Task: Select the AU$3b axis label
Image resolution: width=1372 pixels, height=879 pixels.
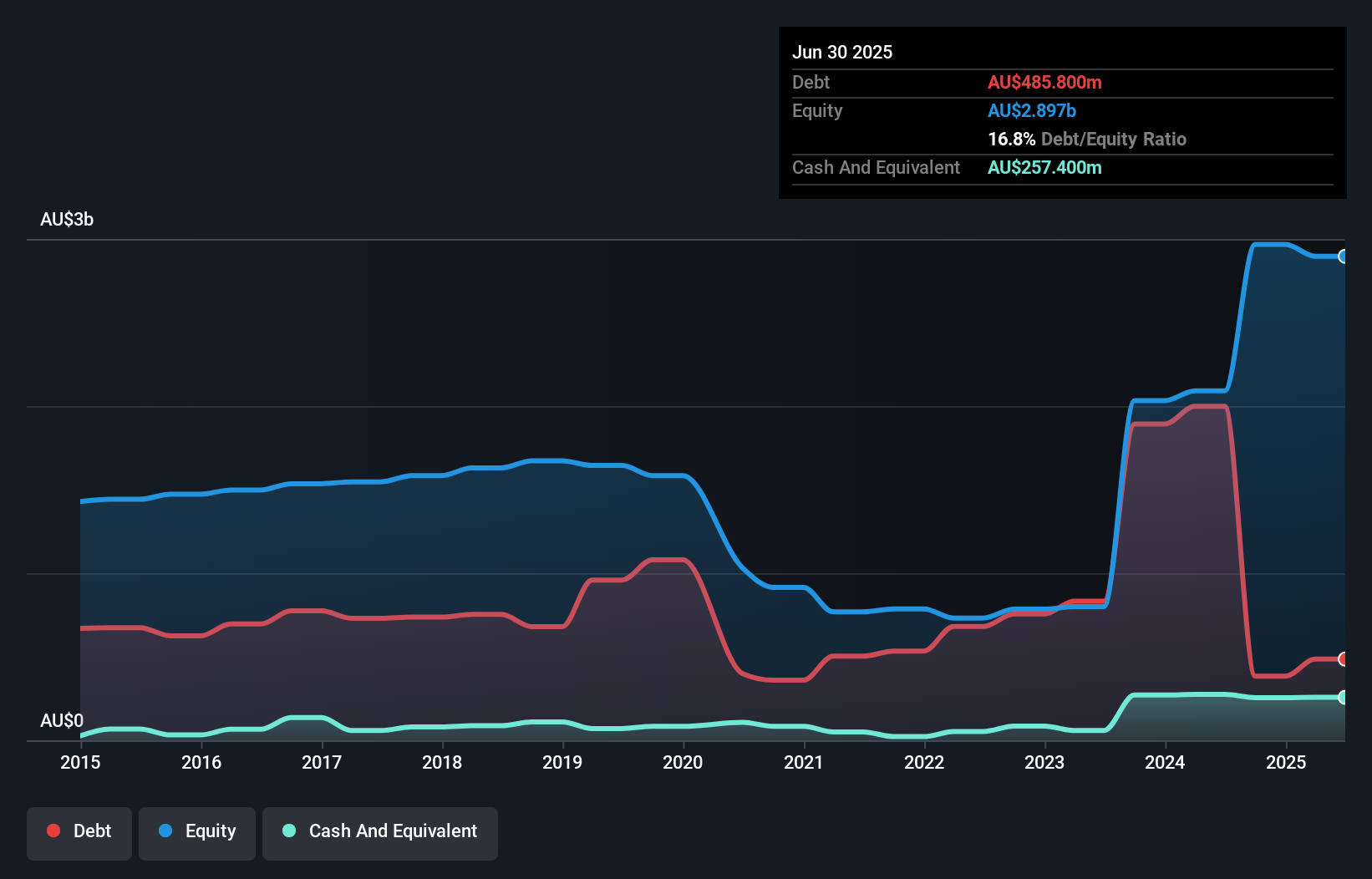Action: pyautogui.click(x=68, y=219)
